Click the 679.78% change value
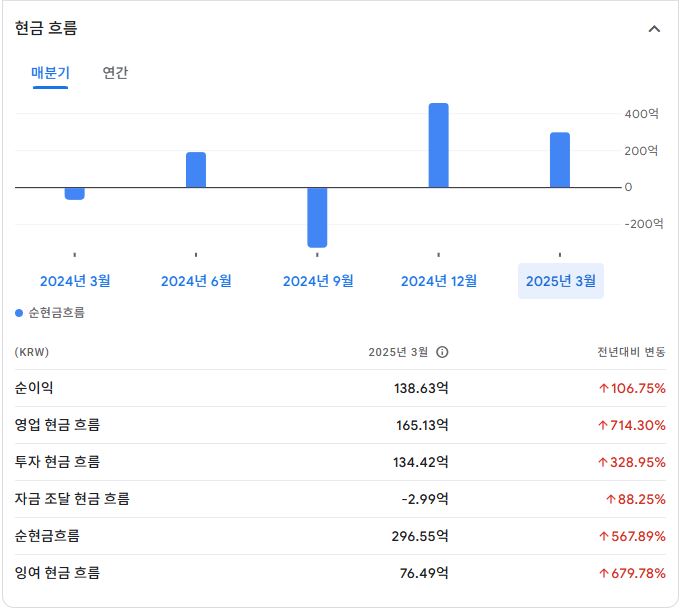The image size is (690, 614). click(x=632, y=573)
